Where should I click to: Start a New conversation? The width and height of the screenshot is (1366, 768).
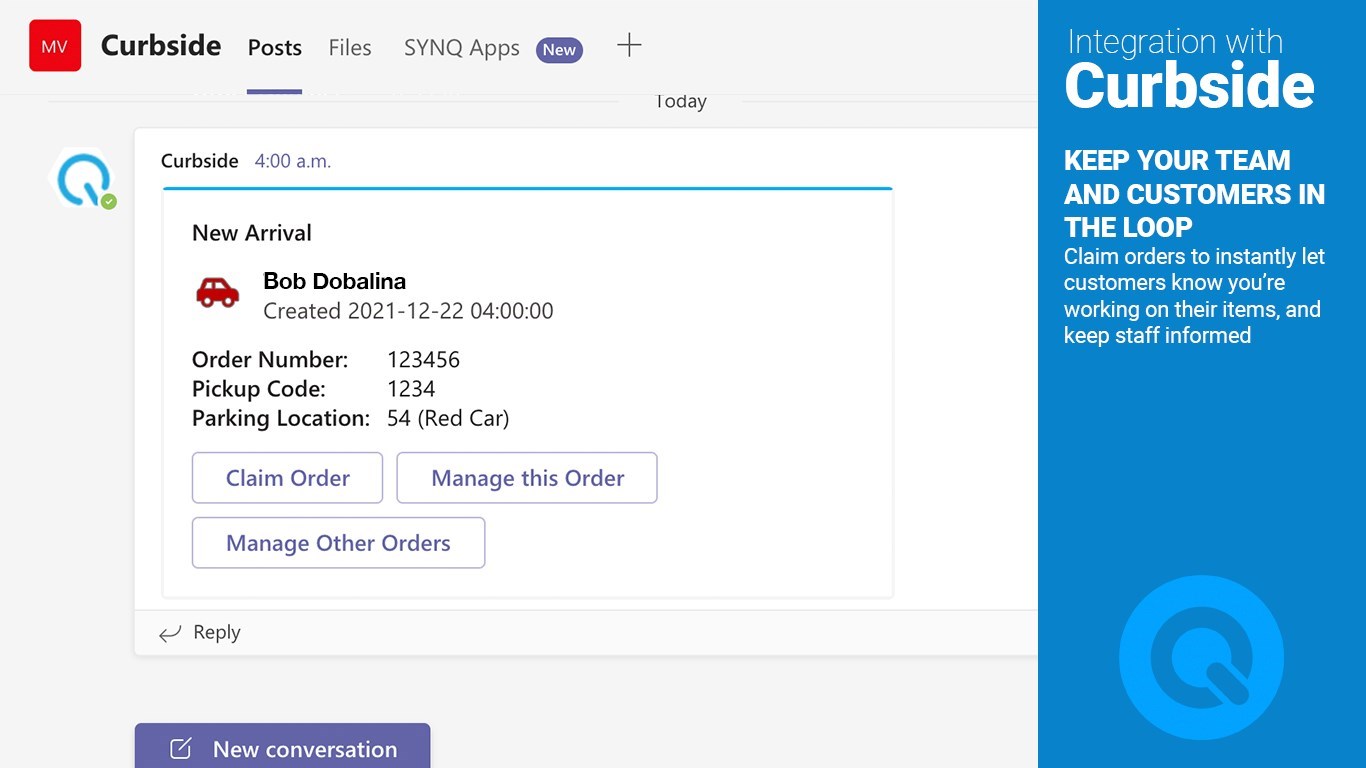pos(283,748)
